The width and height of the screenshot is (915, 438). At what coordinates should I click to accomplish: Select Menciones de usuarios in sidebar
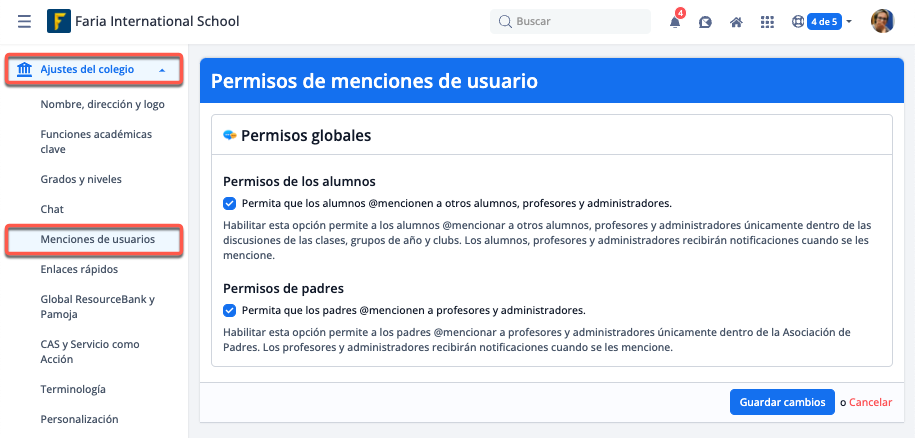tap(97, 240)
